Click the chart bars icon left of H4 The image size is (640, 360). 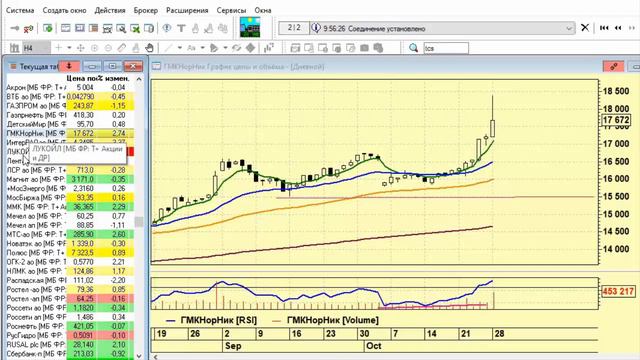(x=14, y=48)
